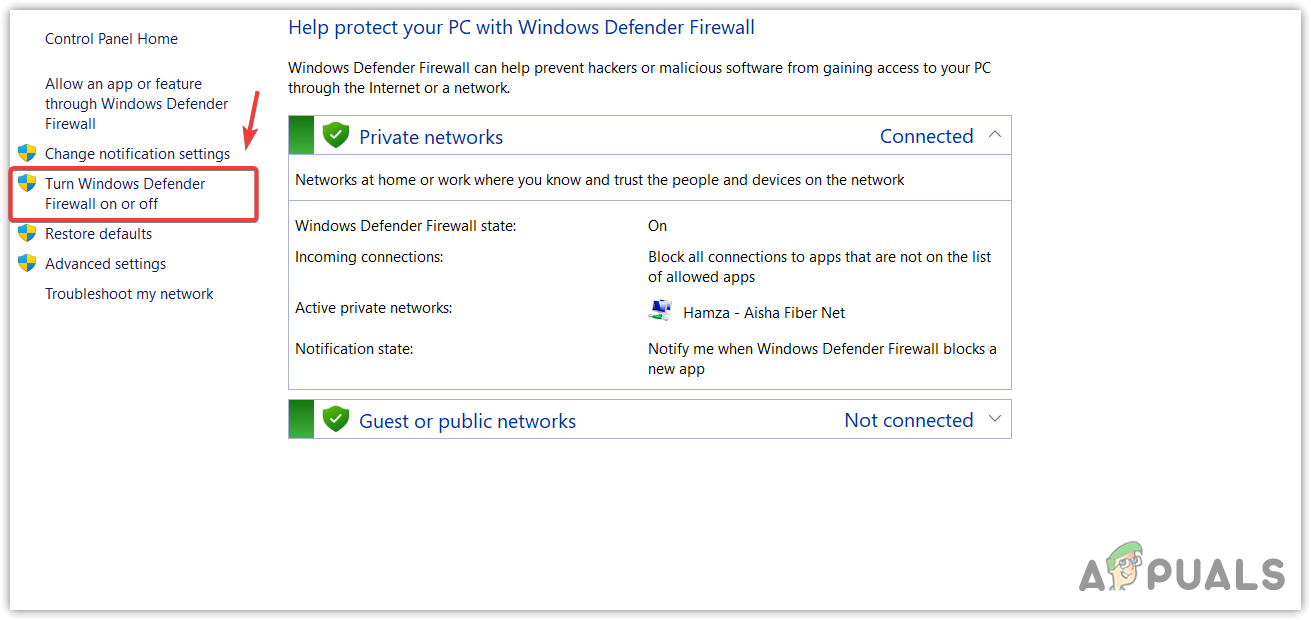Expand the Guest or public networks chevron
This screenshot has width=1311, height=620.
[995, 419]
